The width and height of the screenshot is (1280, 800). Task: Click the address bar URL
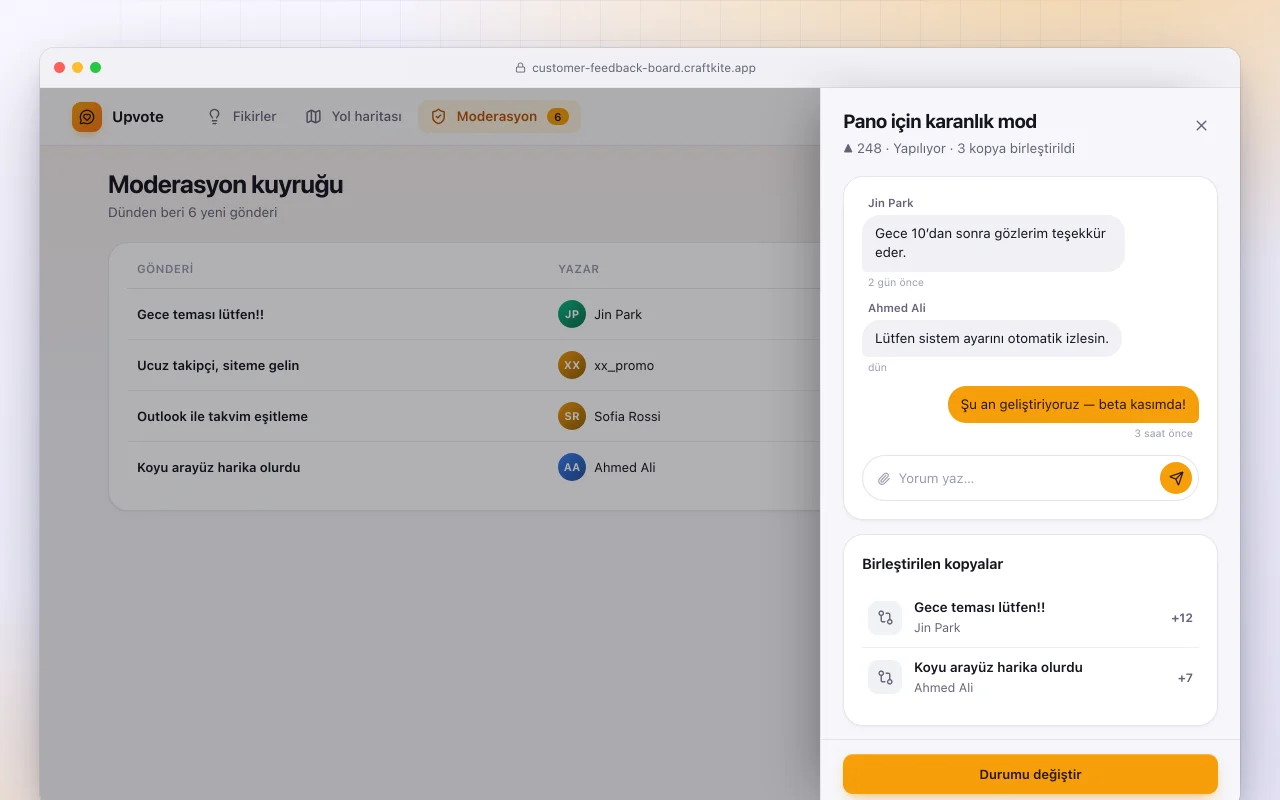click(644, 68)
